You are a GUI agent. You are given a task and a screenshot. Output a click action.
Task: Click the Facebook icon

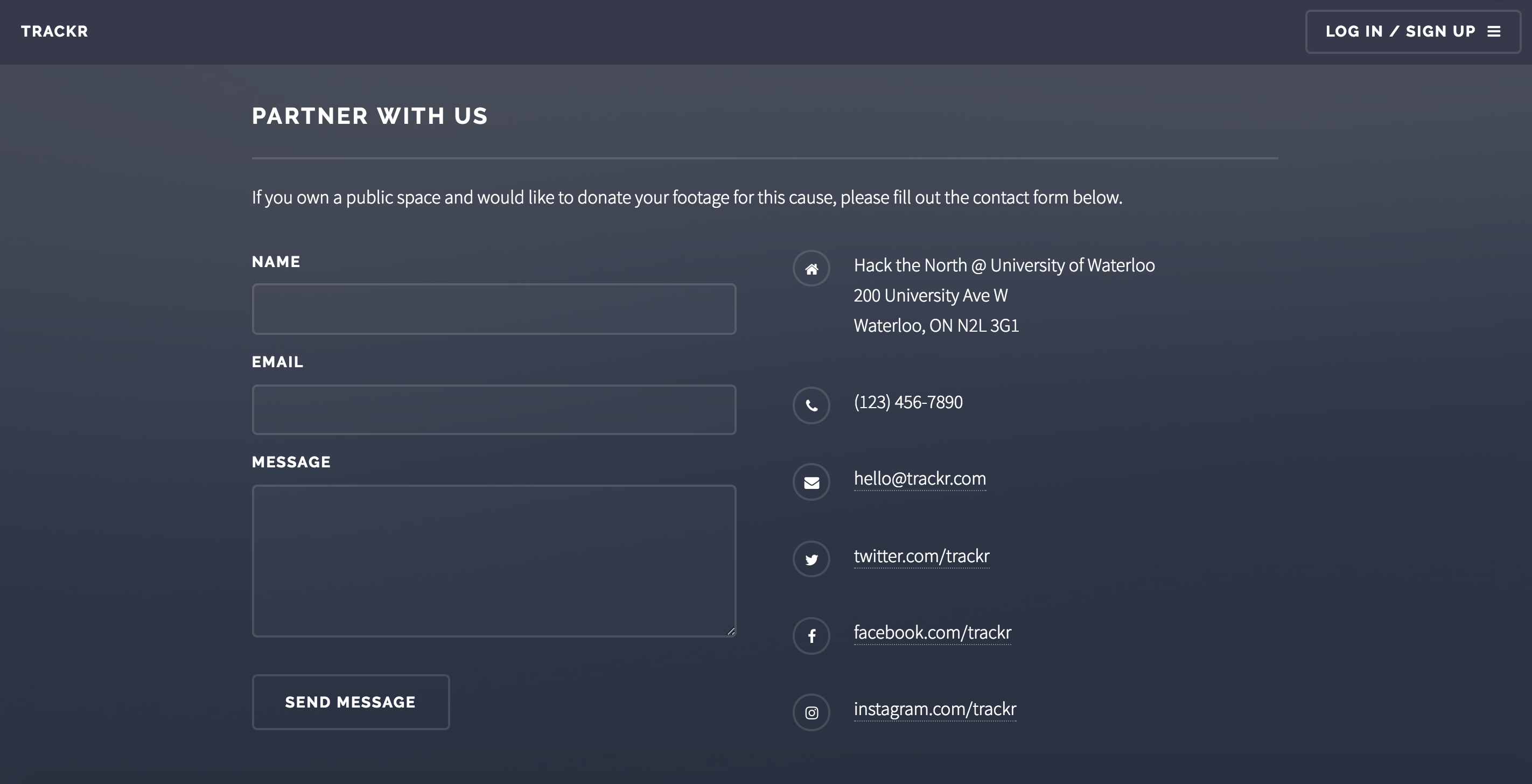pyautogui.click(x=811, y=636)
